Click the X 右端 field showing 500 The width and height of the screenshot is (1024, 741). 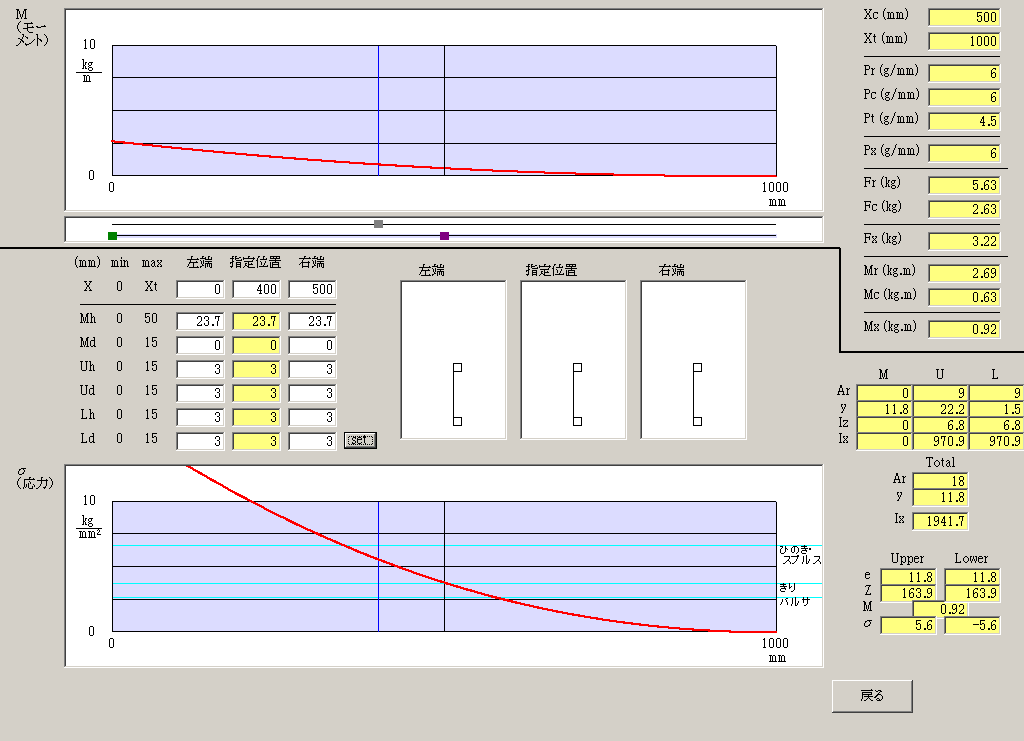(x=312, y=290)
